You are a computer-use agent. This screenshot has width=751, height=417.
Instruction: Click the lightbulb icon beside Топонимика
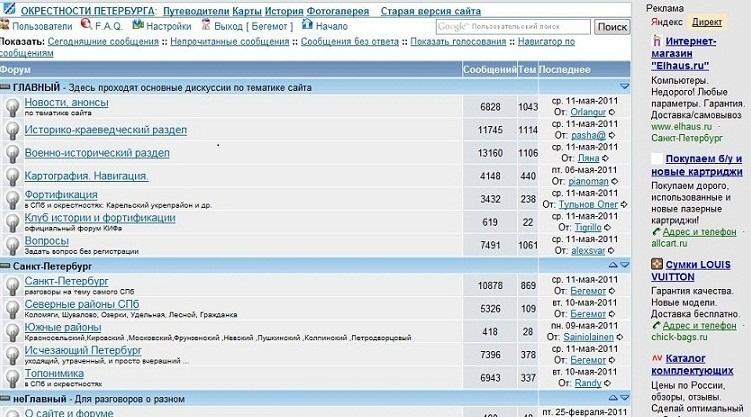tap(10, 377)
